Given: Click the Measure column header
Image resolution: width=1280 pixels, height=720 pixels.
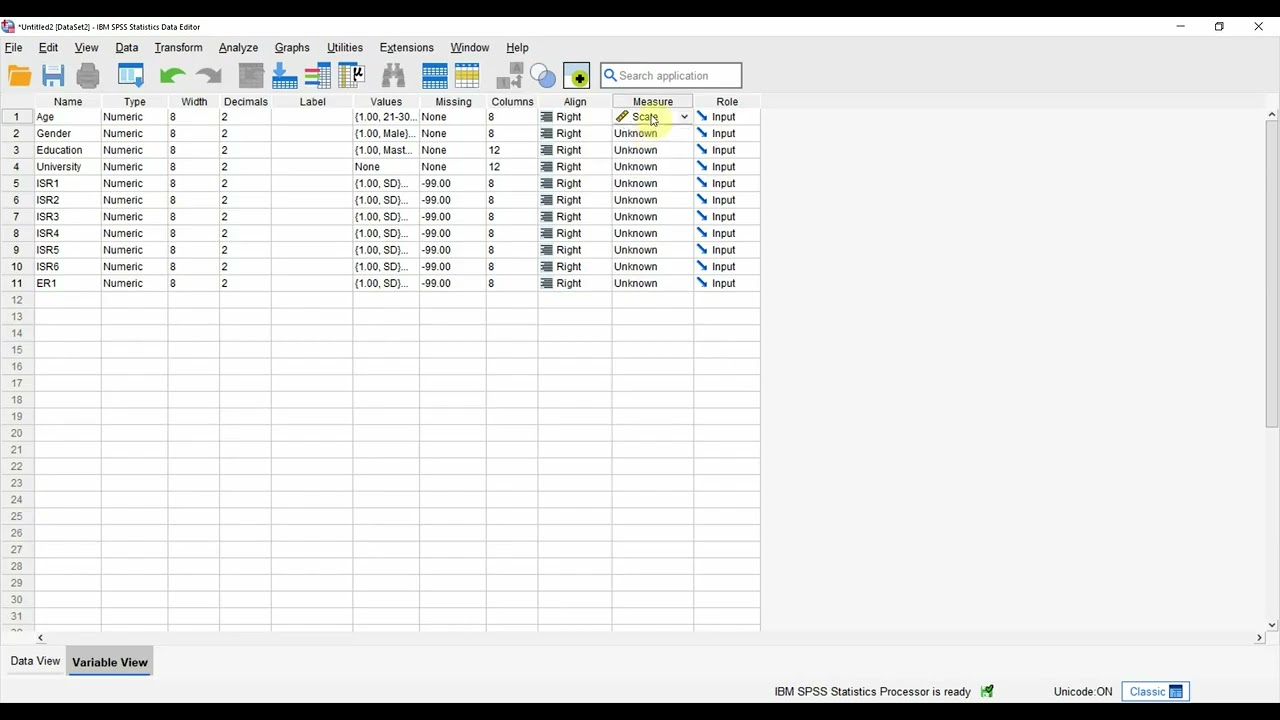Looking at the screenshot, I should pos(653,102).
